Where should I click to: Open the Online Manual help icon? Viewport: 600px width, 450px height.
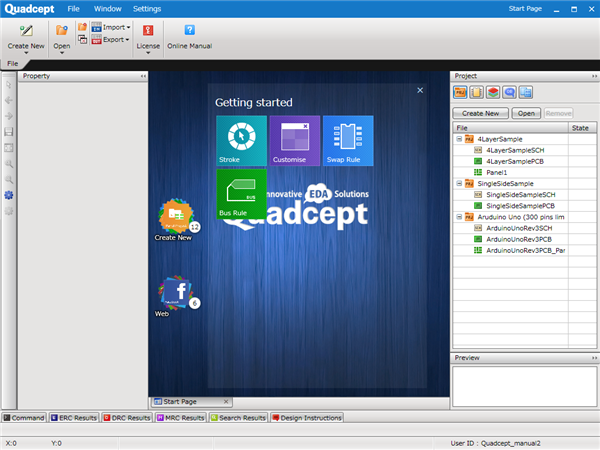click(189, 30)
